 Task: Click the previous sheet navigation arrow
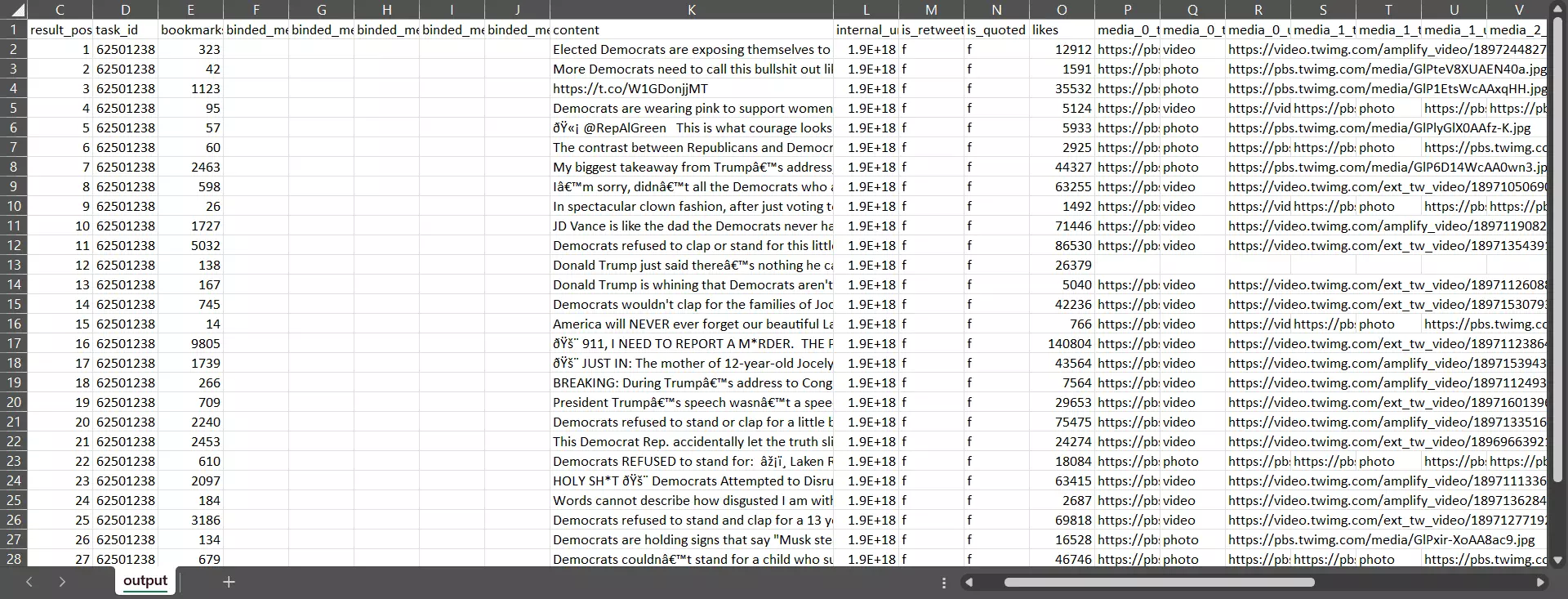click(29, 582)
